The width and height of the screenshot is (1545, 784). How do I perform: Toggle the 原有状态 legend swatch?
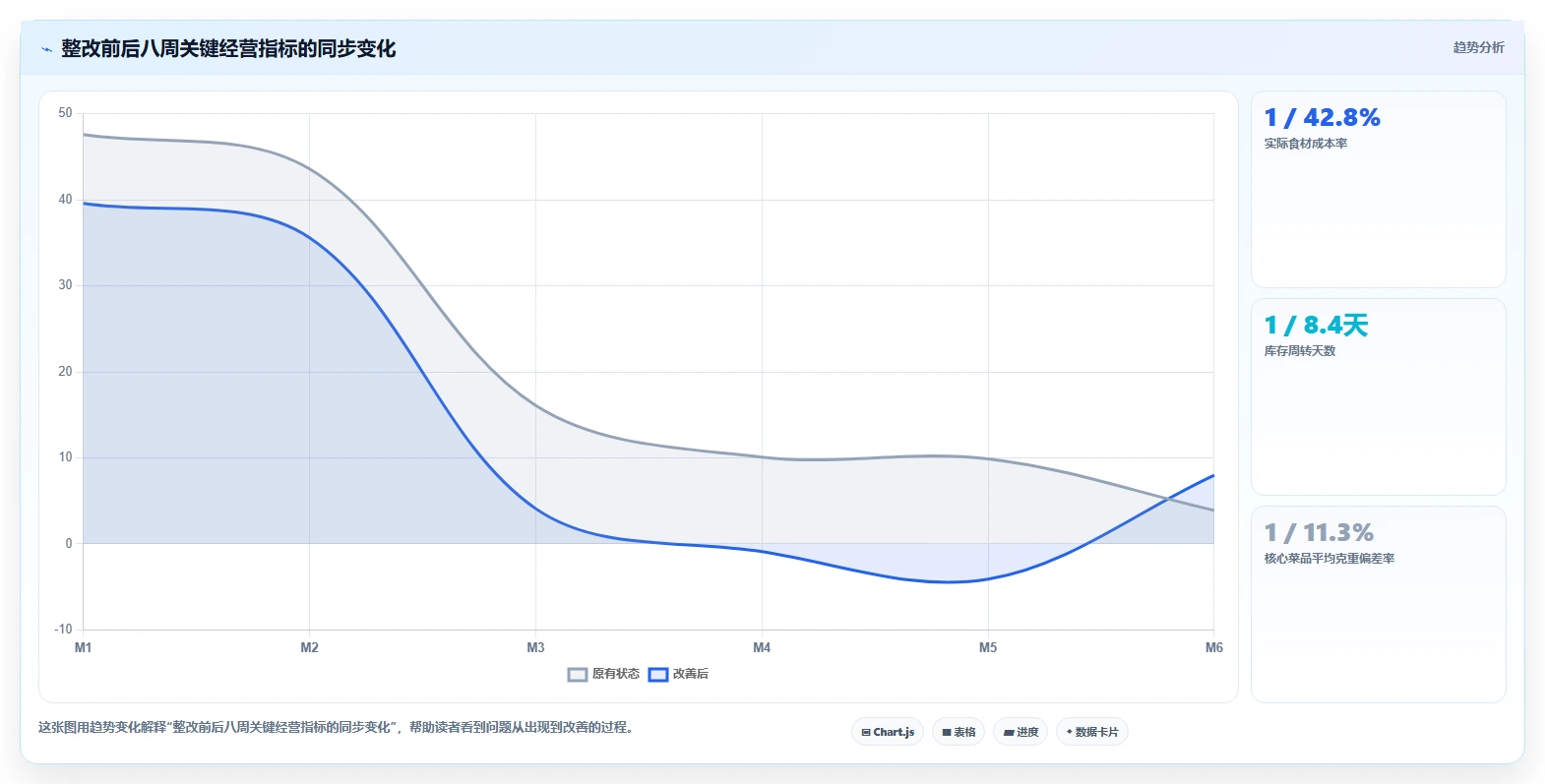pyautogui.click(x=578, y=674)
